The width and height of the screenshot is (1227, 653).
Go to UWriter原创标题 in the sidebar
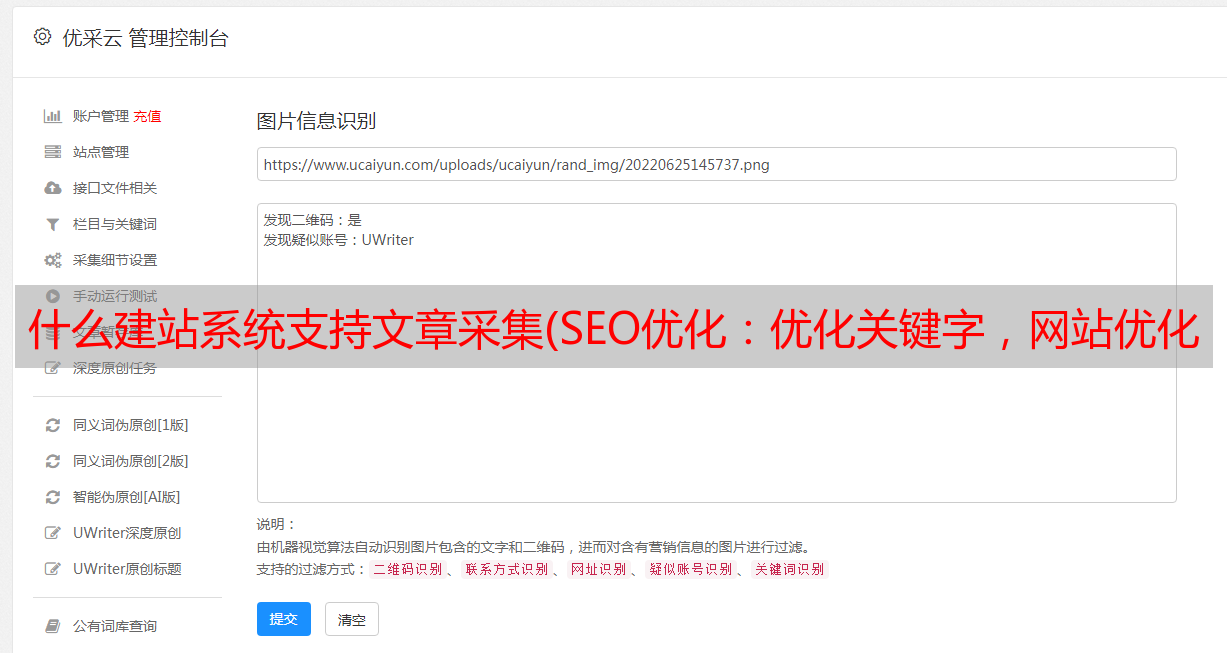[x=127, y=569]
